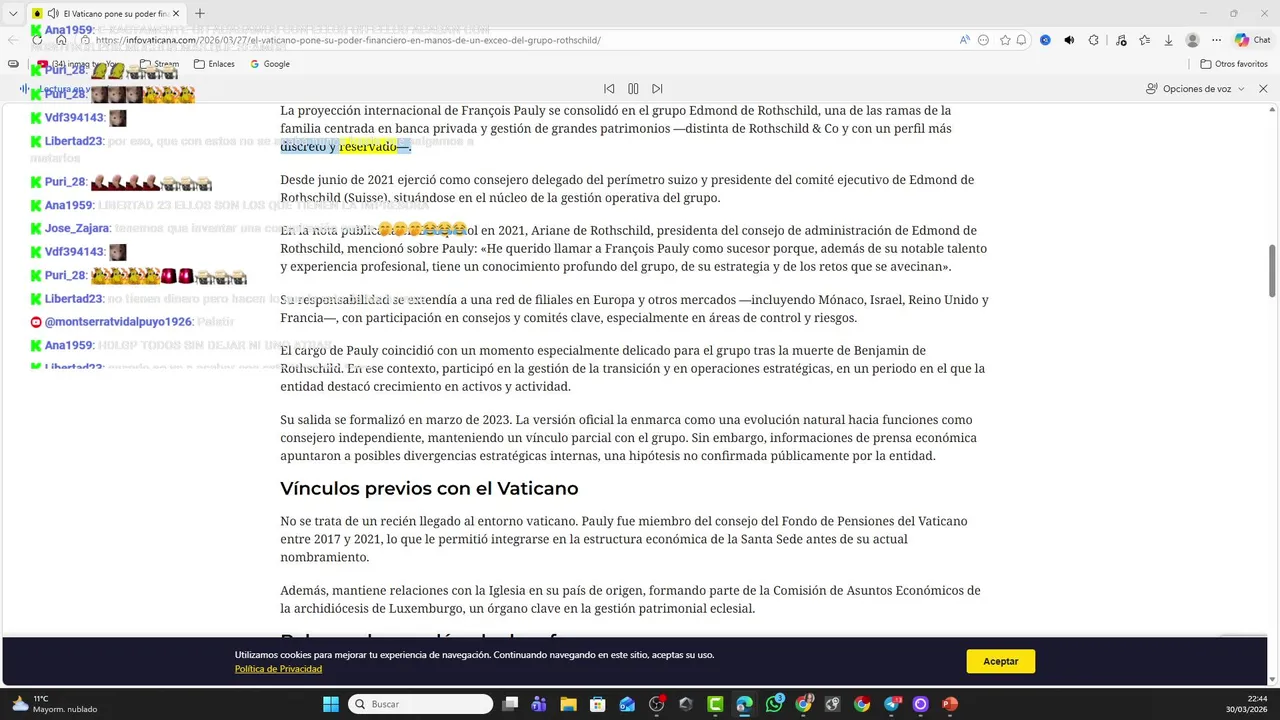Open the media control music note icon
1280x720 pixels.
(1119, 40)
